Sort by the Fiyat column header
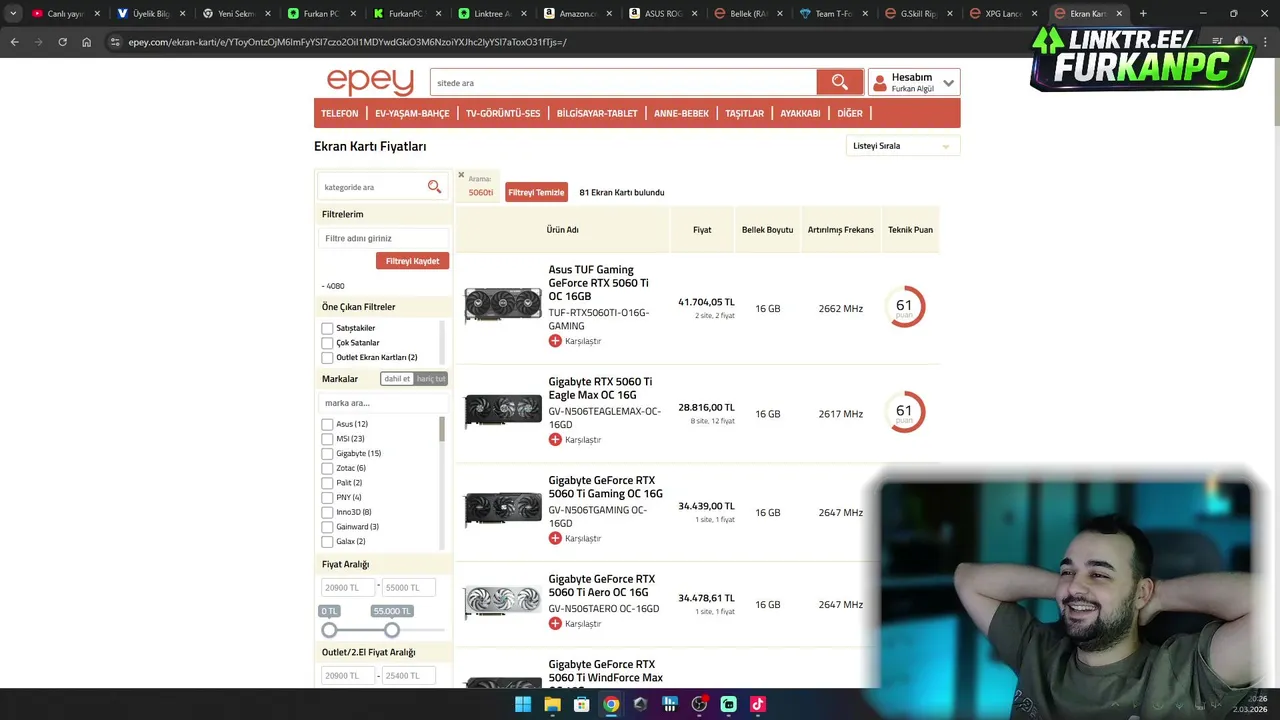The image size is (1280, 720). [x=702, y=230]
